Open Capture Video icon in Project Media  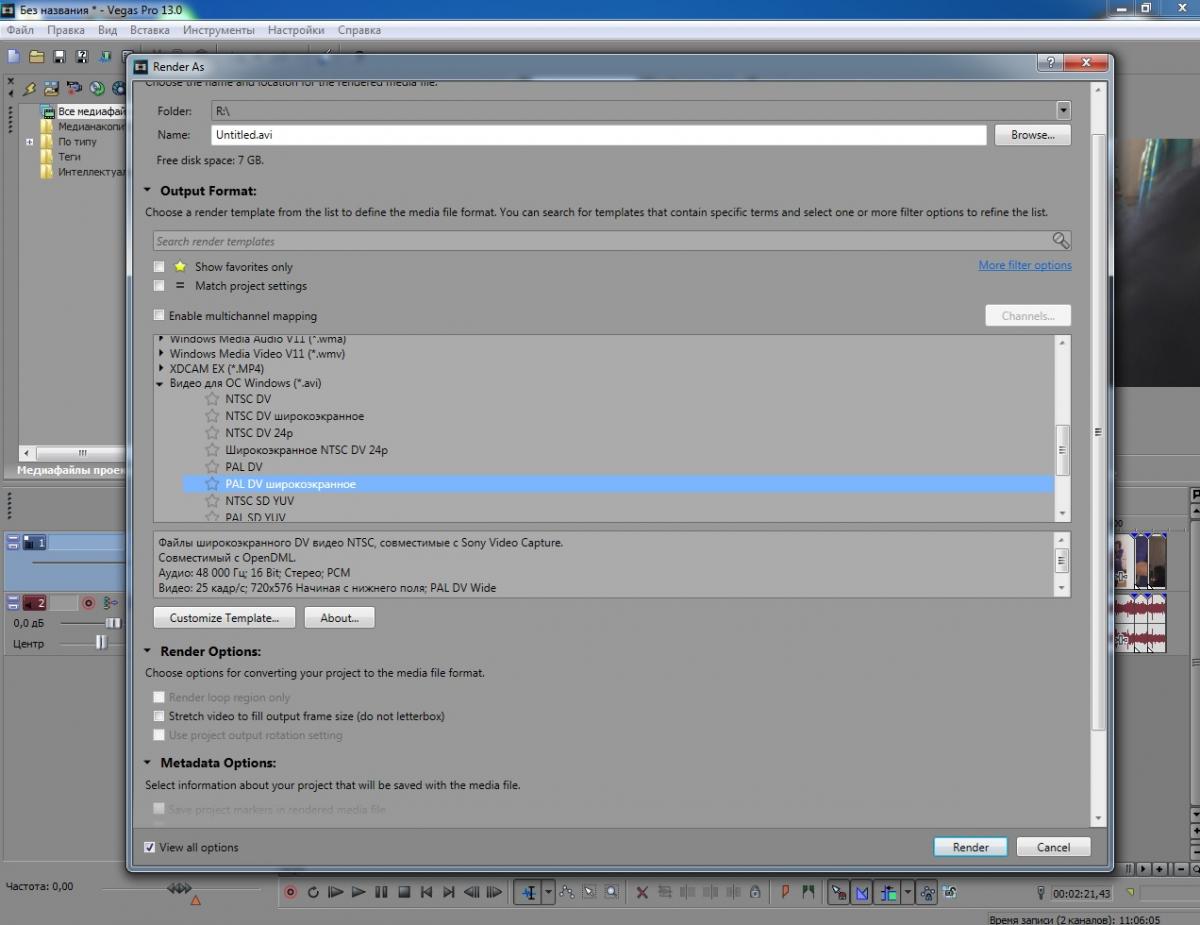[x=74, y=88]
